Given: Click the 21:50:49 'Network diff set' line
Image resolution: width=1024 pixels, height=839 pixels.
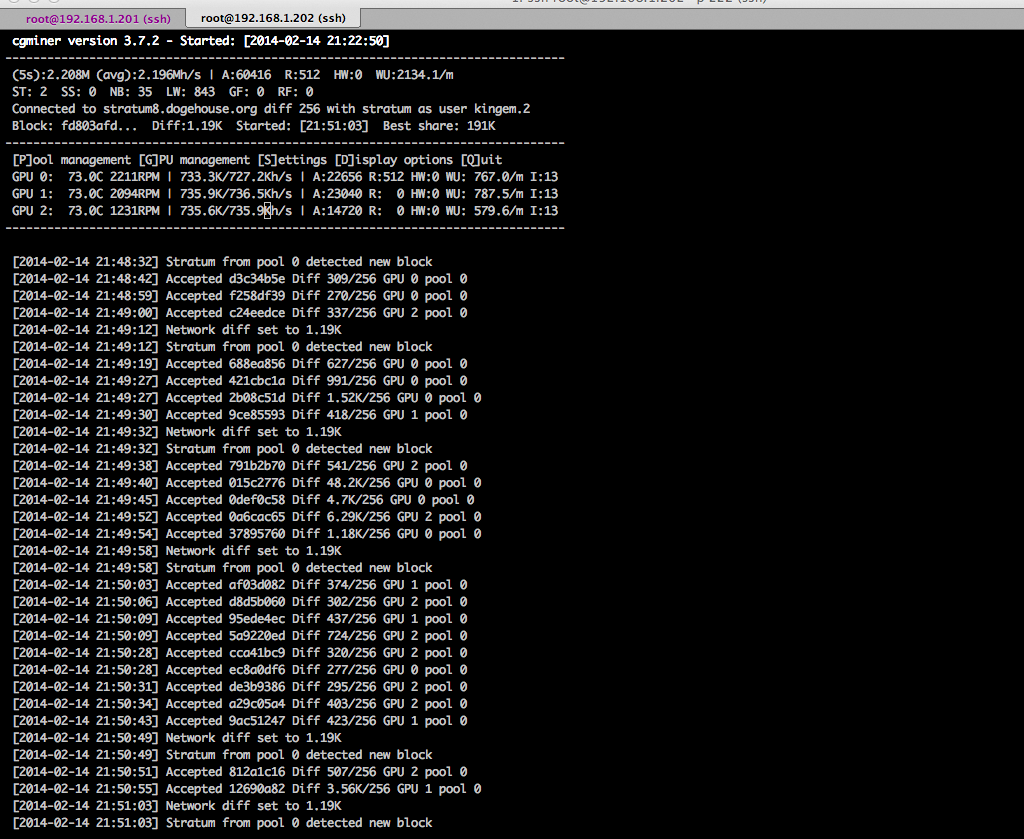Looking at the screenshot, I should pyautogui.click(x=177, y=737).
